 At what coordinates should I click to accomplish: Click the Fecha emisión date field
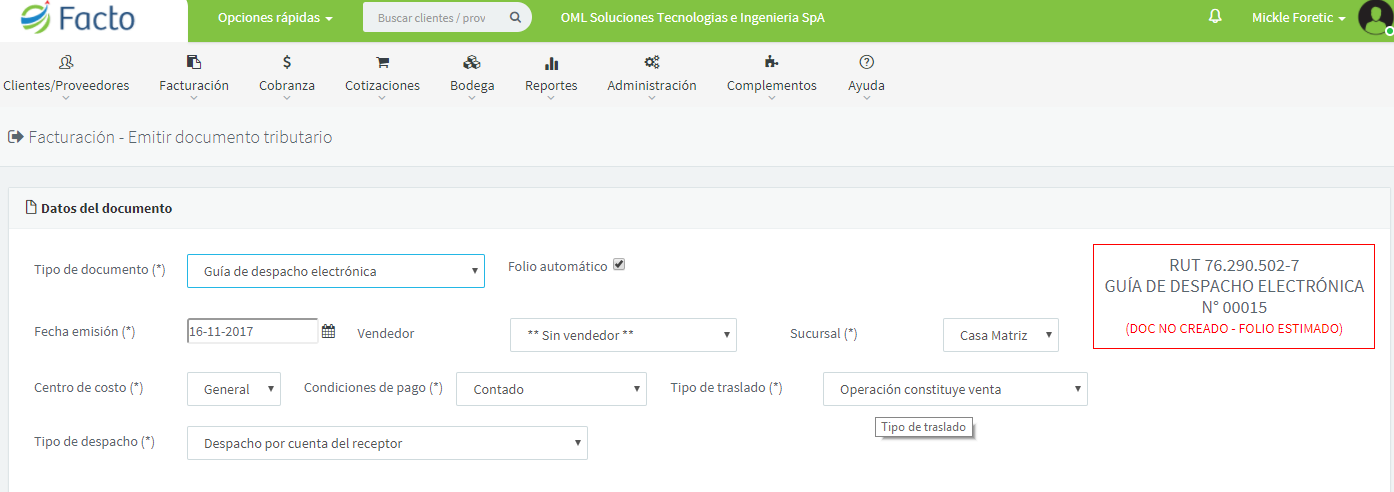tap(253, 331)
